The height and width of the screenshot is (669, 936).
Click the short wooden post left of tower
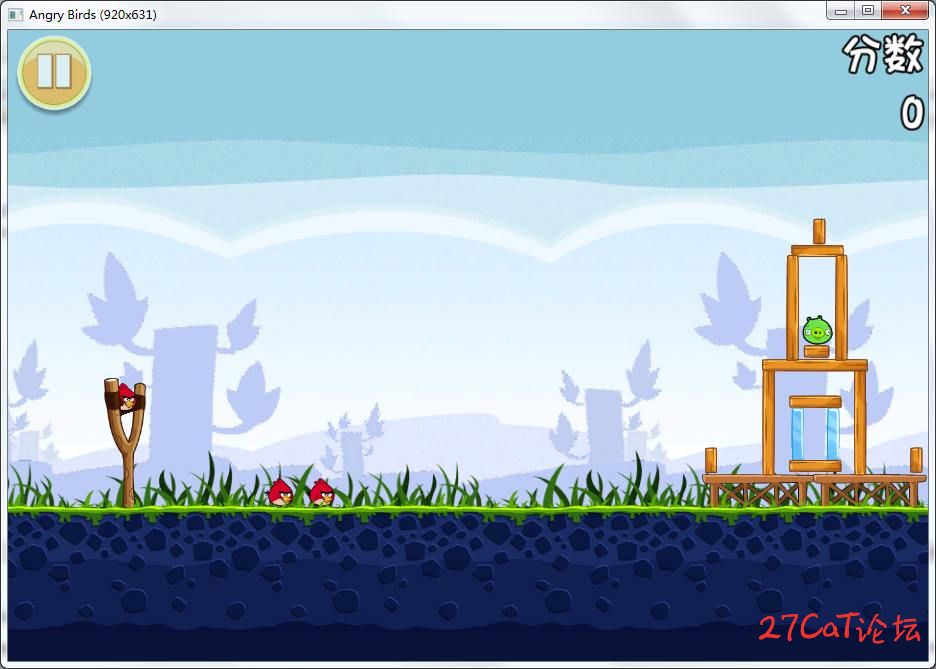tap(710, 461)
